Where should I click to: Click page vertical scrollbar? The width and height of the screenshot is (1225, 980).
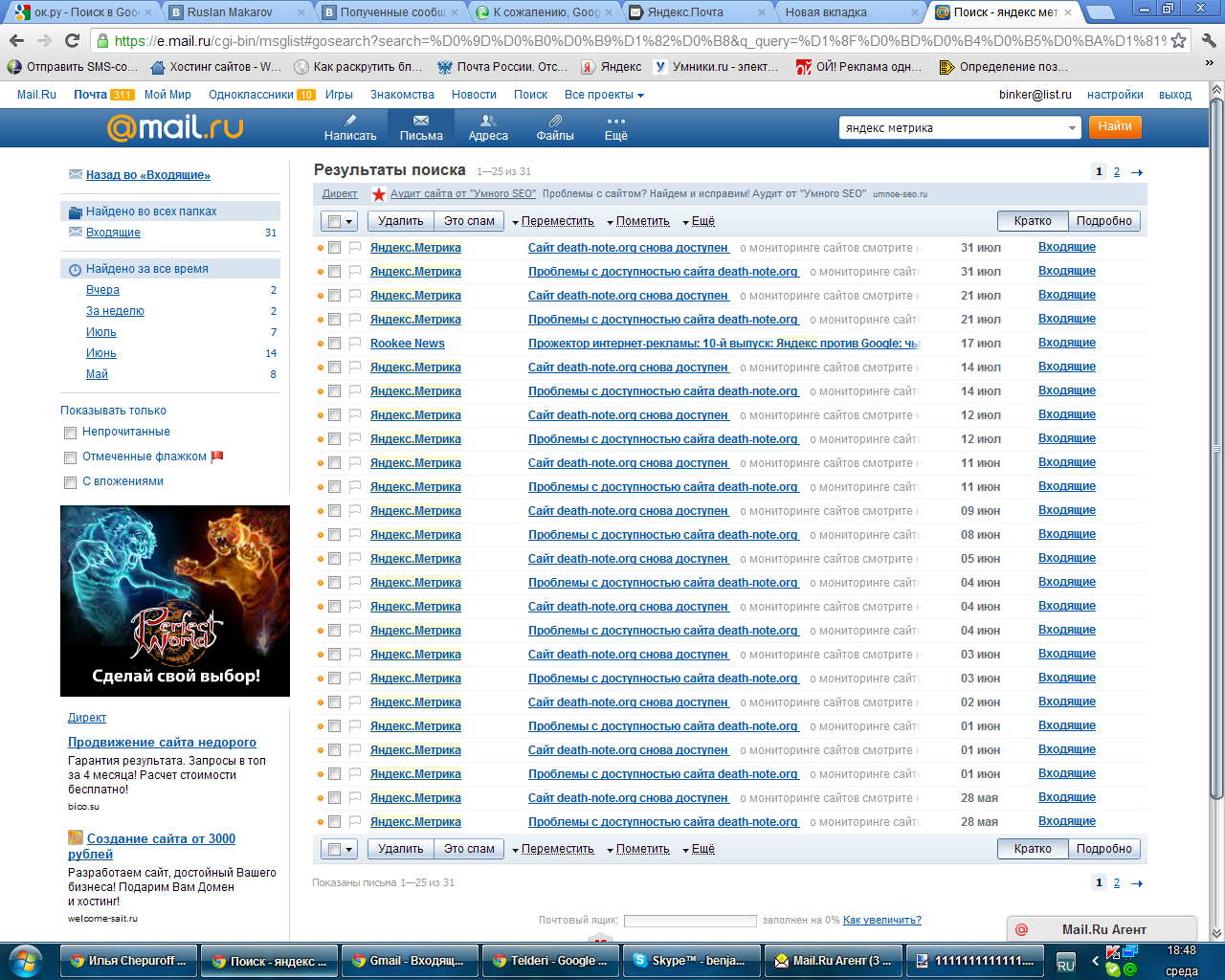click(x=1216, y=450)
